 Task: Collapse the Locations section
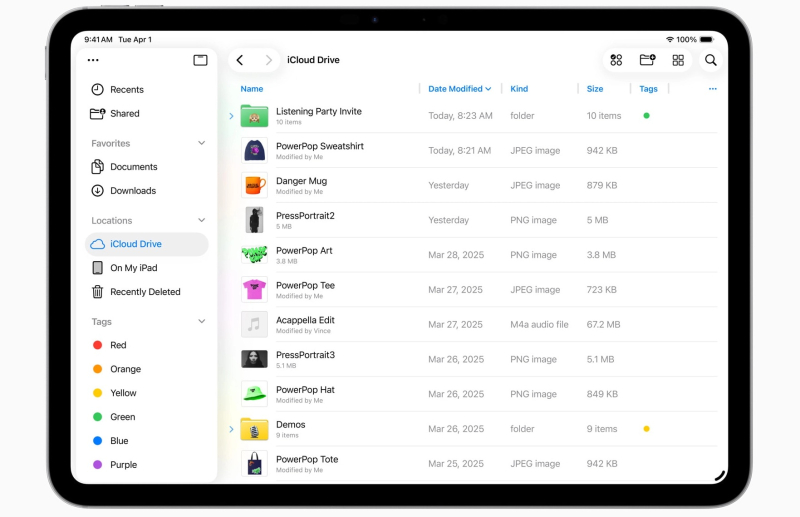point(201,221)
